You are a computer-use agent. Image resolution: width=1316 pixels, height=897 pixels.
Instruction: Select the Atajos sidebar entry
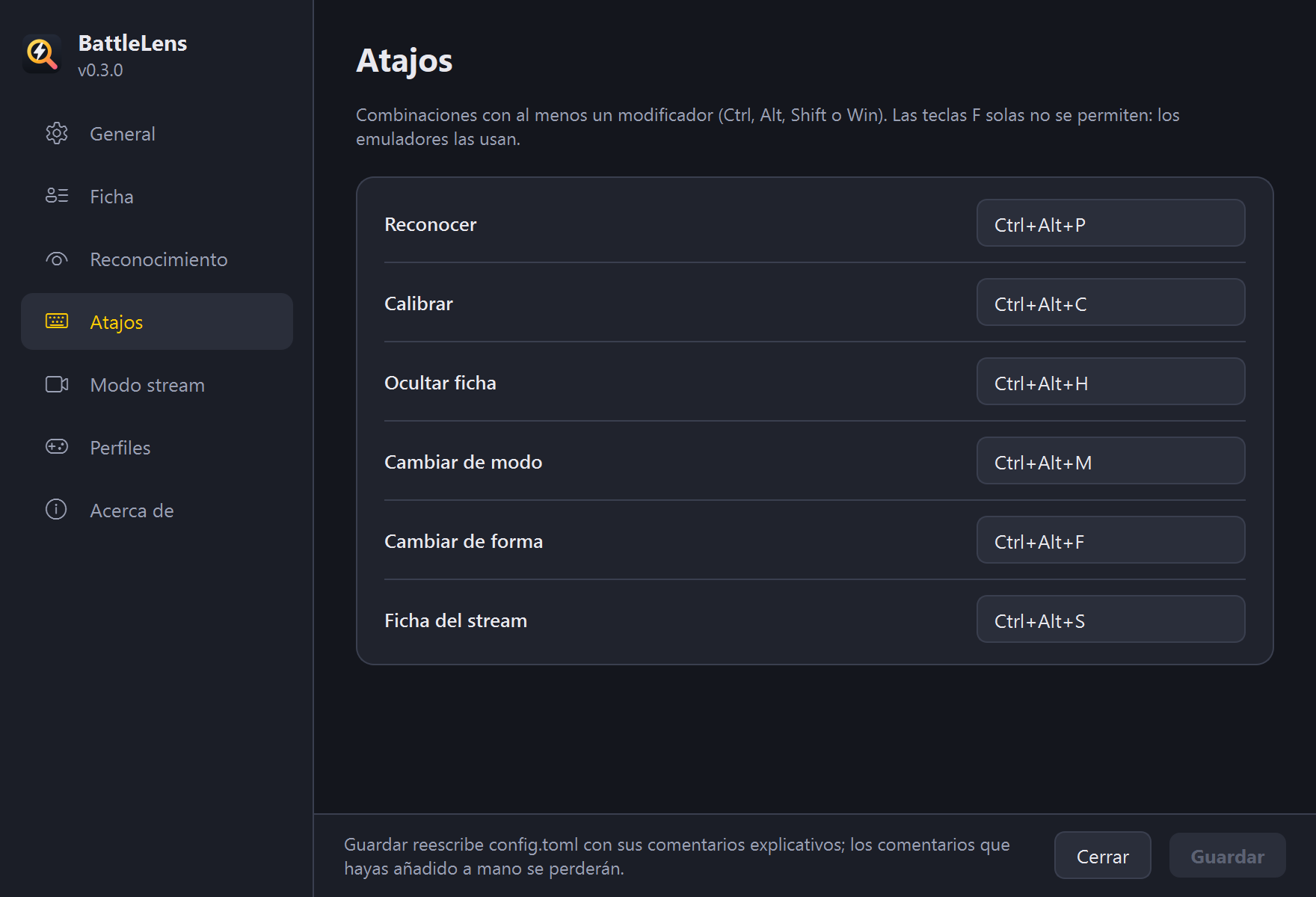pyautogui.click(x=157, y=321)
